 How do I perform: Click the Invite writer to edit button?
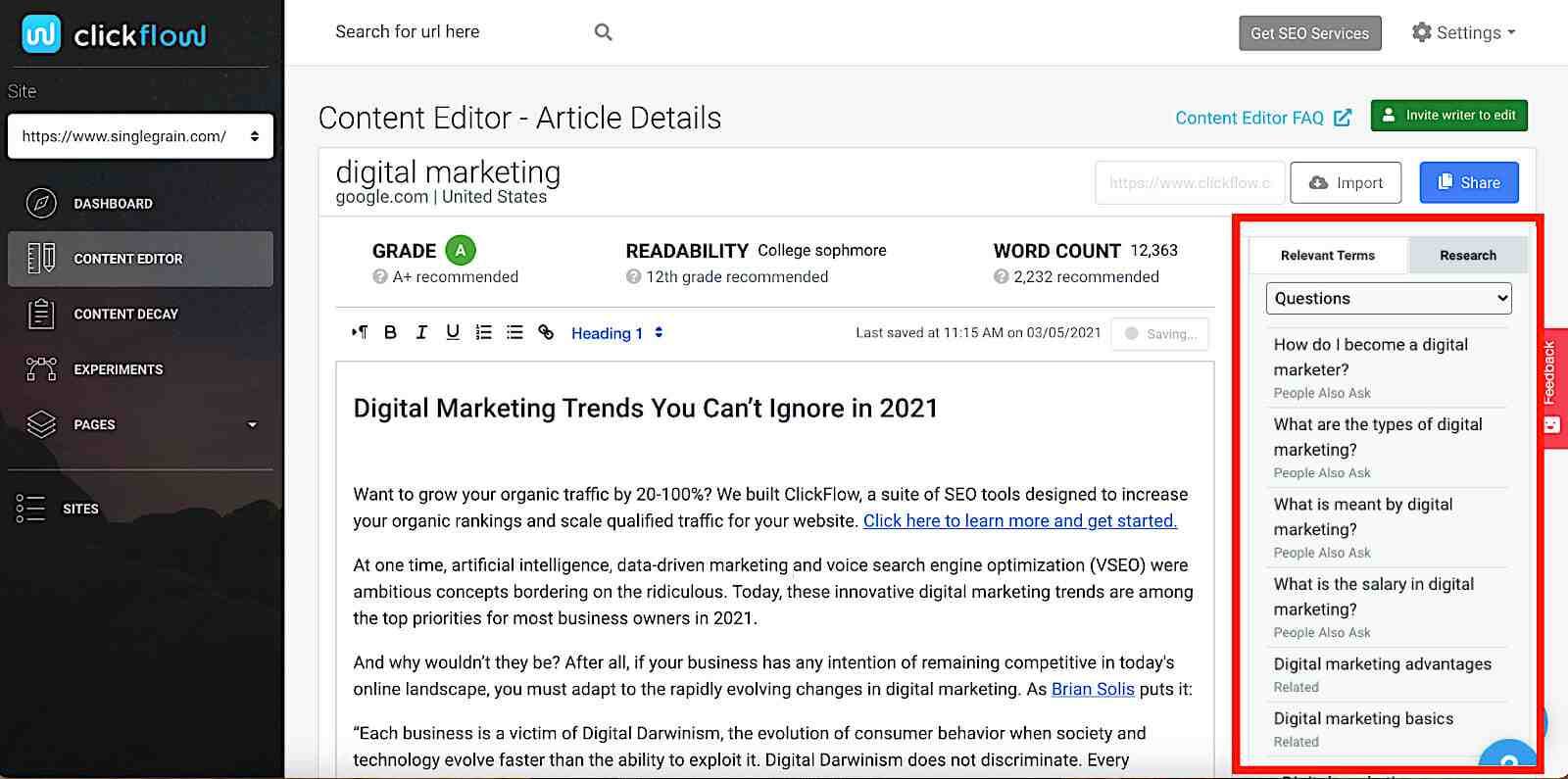(x=1448, y=116)
